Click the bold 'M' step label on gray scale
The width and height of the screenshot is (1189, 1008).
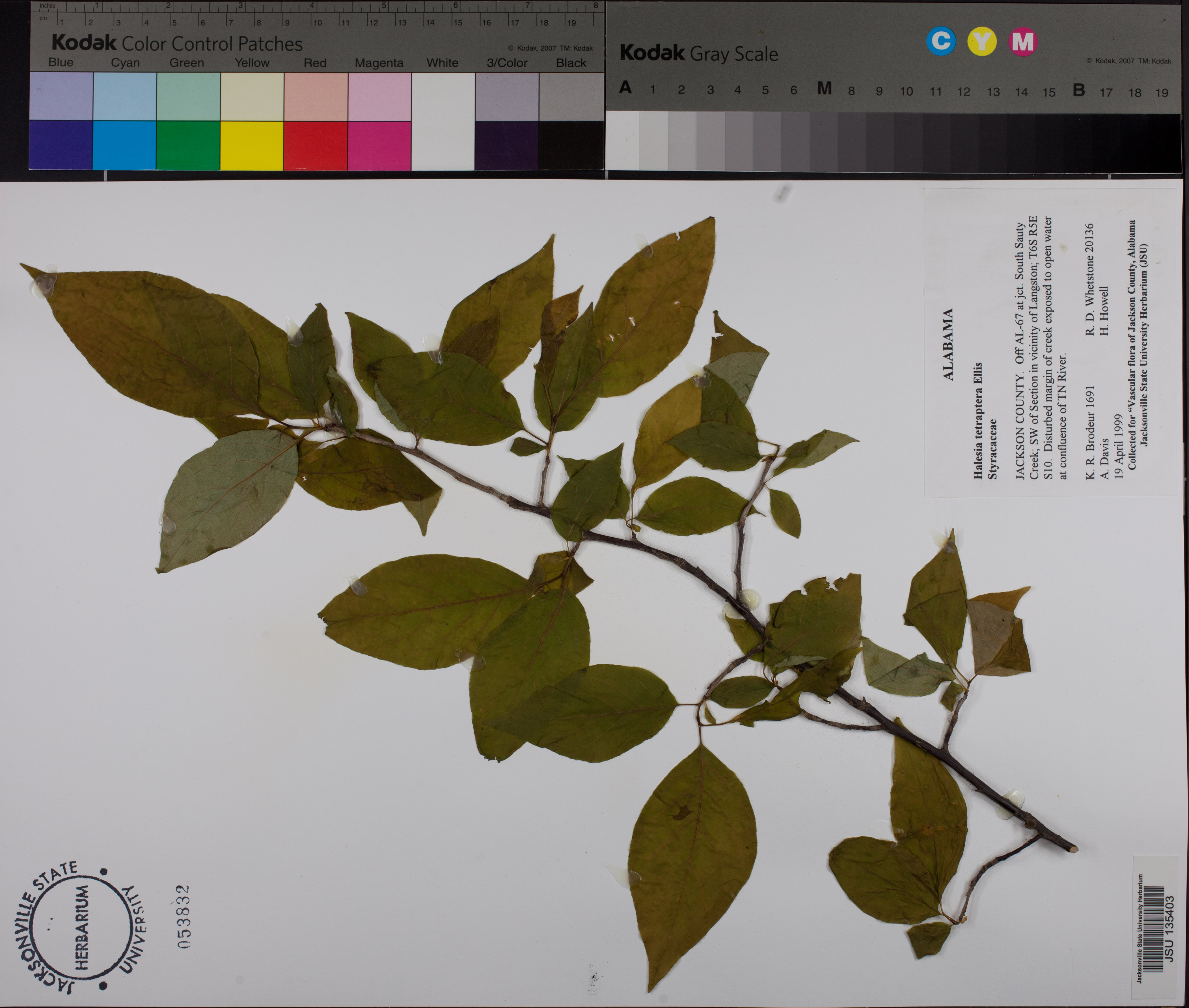pos(824,88)
